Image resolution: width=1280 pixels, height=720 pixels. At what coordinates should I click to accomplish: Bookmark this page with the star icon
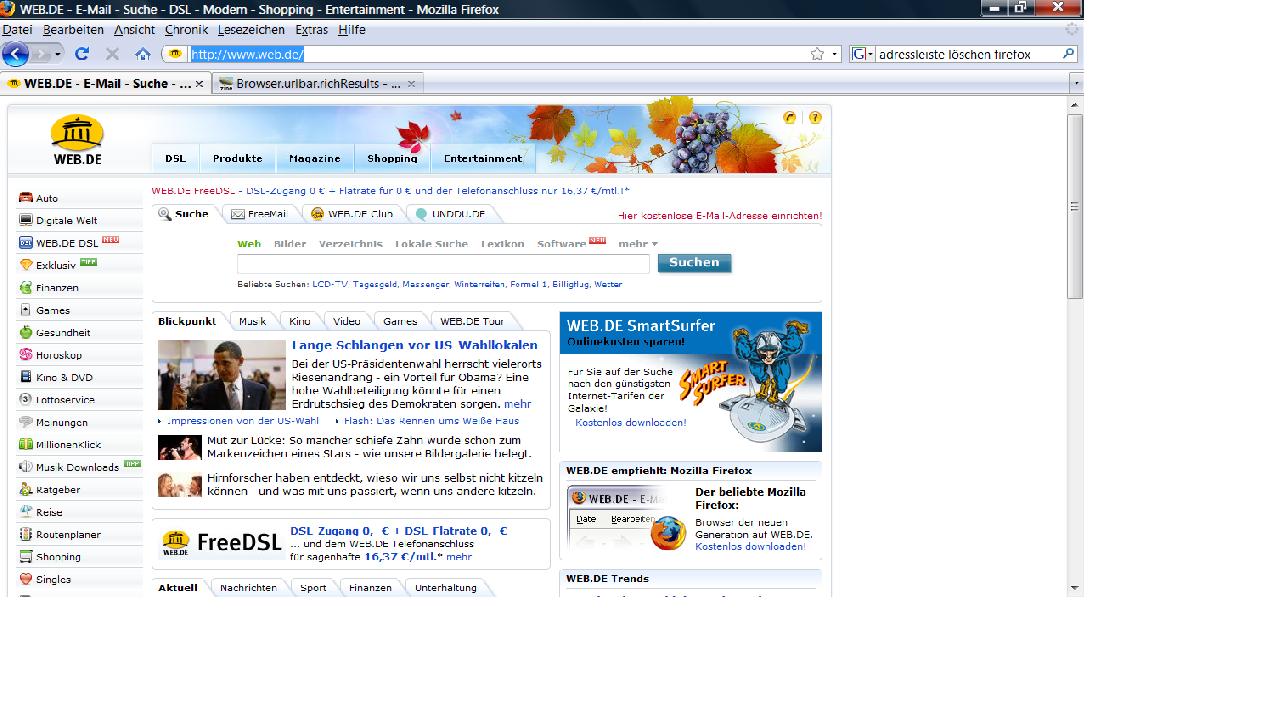pos(817,54)
